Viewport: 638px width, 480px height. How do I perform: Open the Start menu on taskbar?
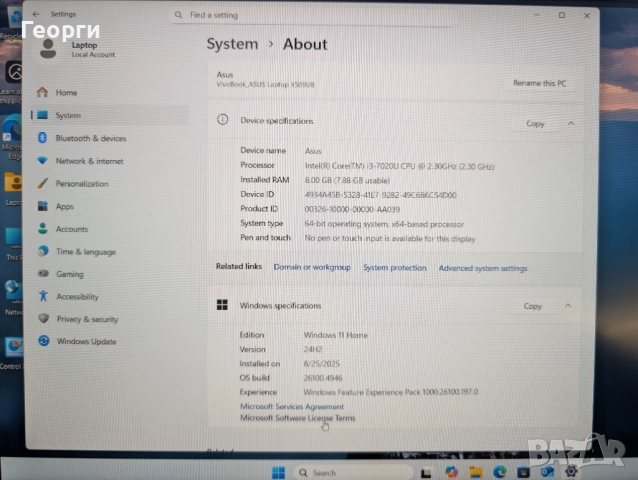tap(278, 473)
